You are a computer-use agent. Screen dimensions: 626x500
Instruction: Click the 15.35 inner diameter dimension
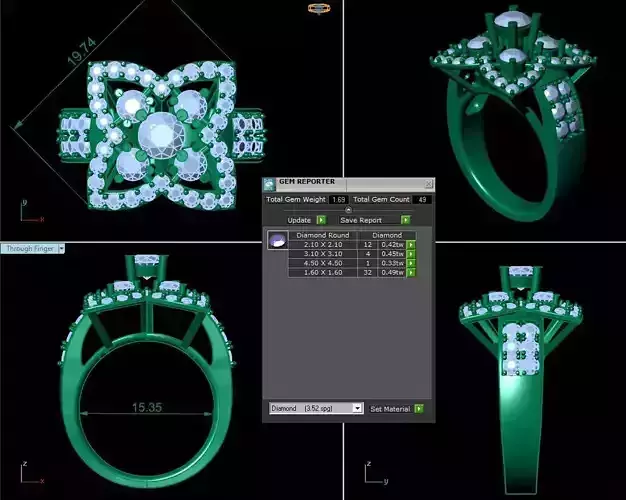point(147,407)
